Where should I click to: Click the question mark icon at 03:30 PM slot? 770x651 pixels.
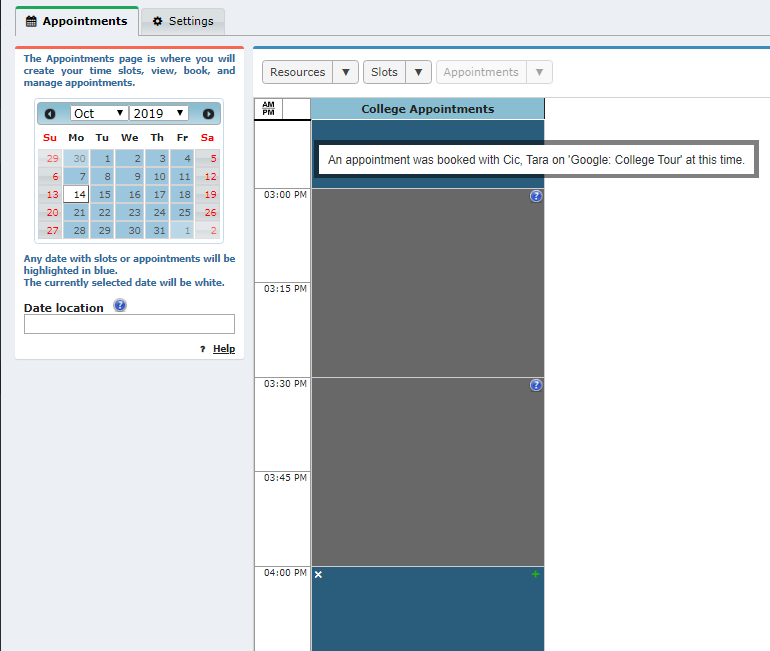pyautogui.click(x=536, y=385)
